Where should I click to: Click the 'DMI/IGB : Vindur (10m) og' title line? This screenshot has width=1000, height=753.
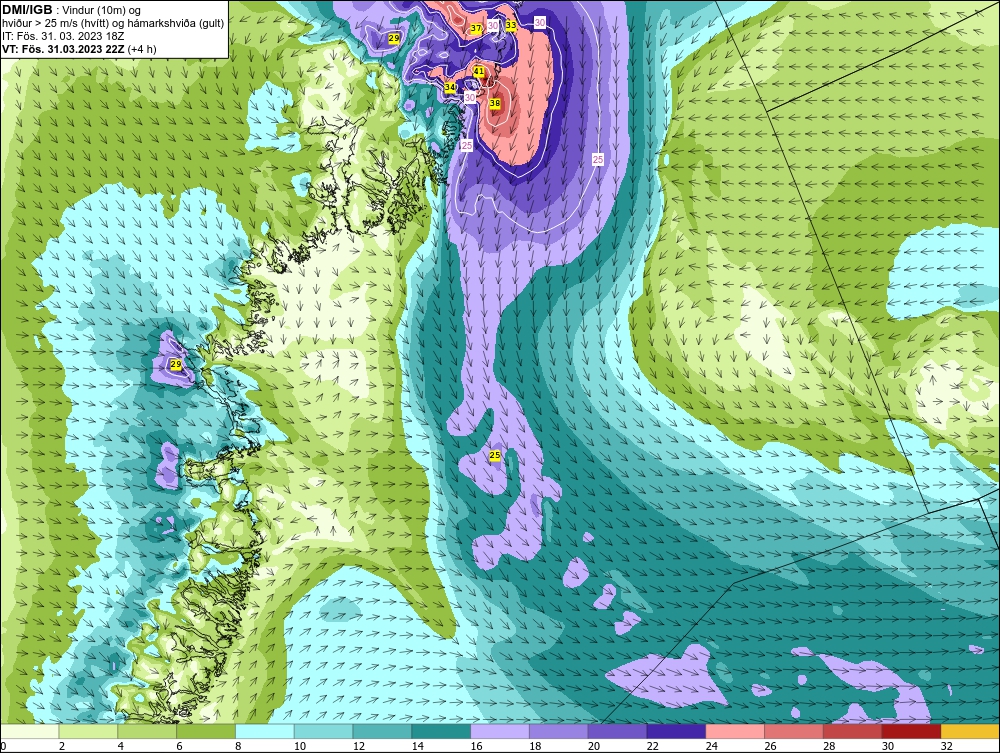pyautogui.click(x=72, y=10)
